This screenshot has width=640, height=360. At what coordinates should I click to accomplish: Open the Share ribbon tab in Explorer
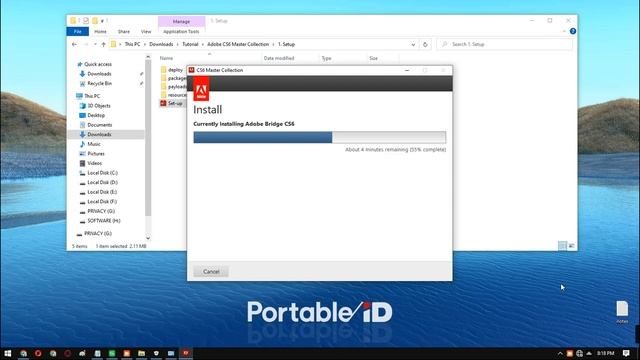[124, 31]
